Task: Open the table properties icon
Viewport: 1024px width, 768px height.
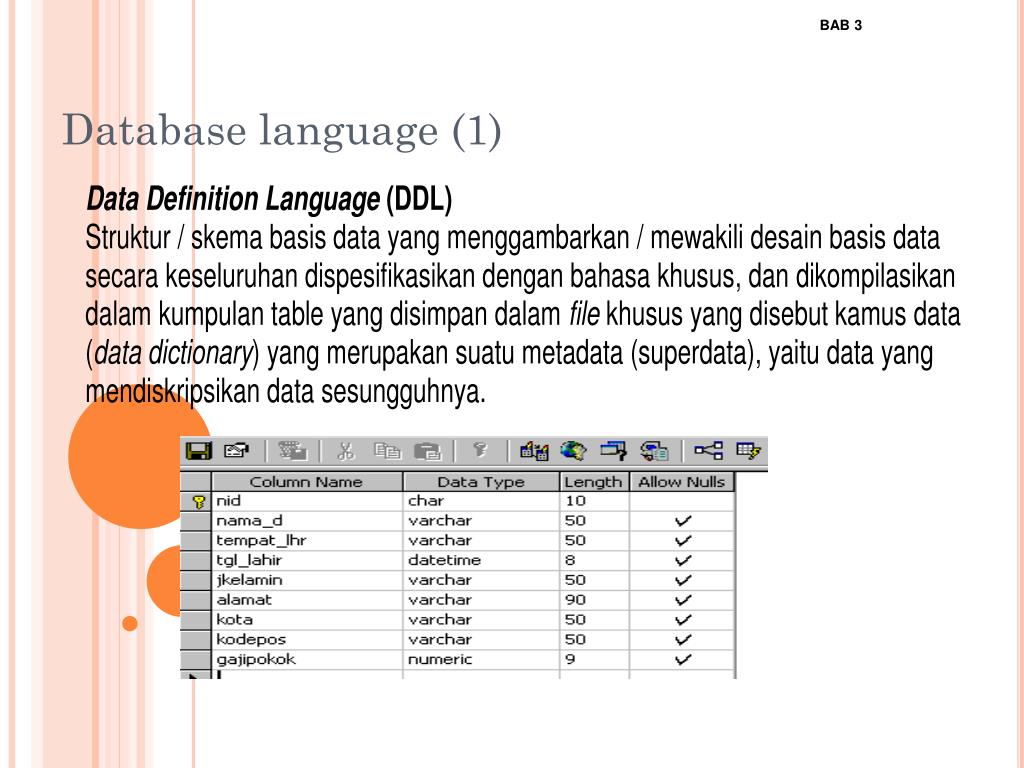Action: [x=236, y=451]
